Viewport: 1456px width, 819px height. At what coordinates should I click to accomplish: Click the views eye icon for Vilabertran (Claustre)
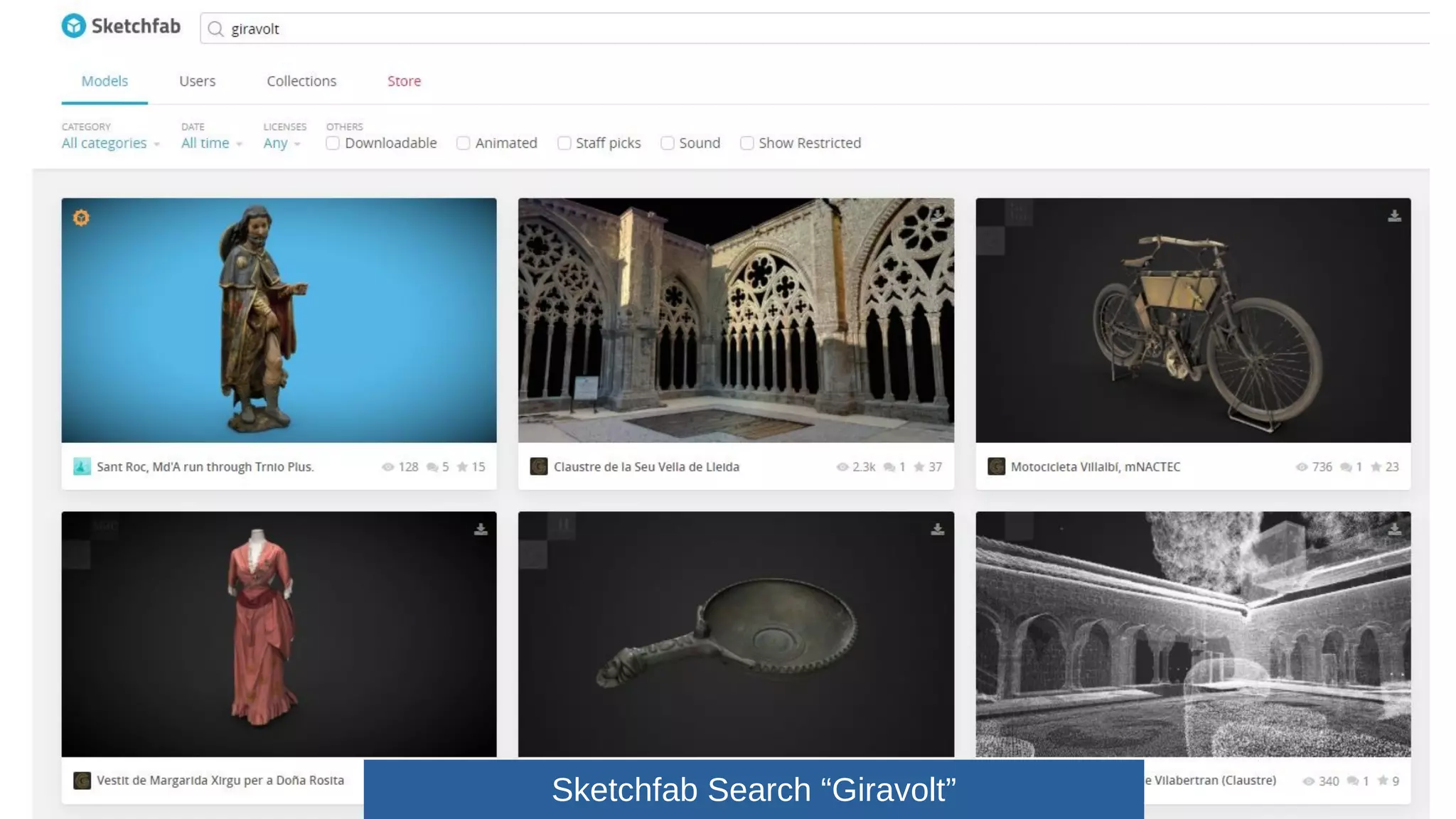1308,781
